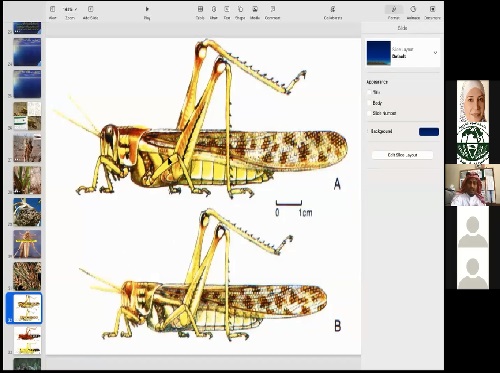Open the Shape picker in toolbar
This screenshot has height=373, width=500.
point(240,12)
